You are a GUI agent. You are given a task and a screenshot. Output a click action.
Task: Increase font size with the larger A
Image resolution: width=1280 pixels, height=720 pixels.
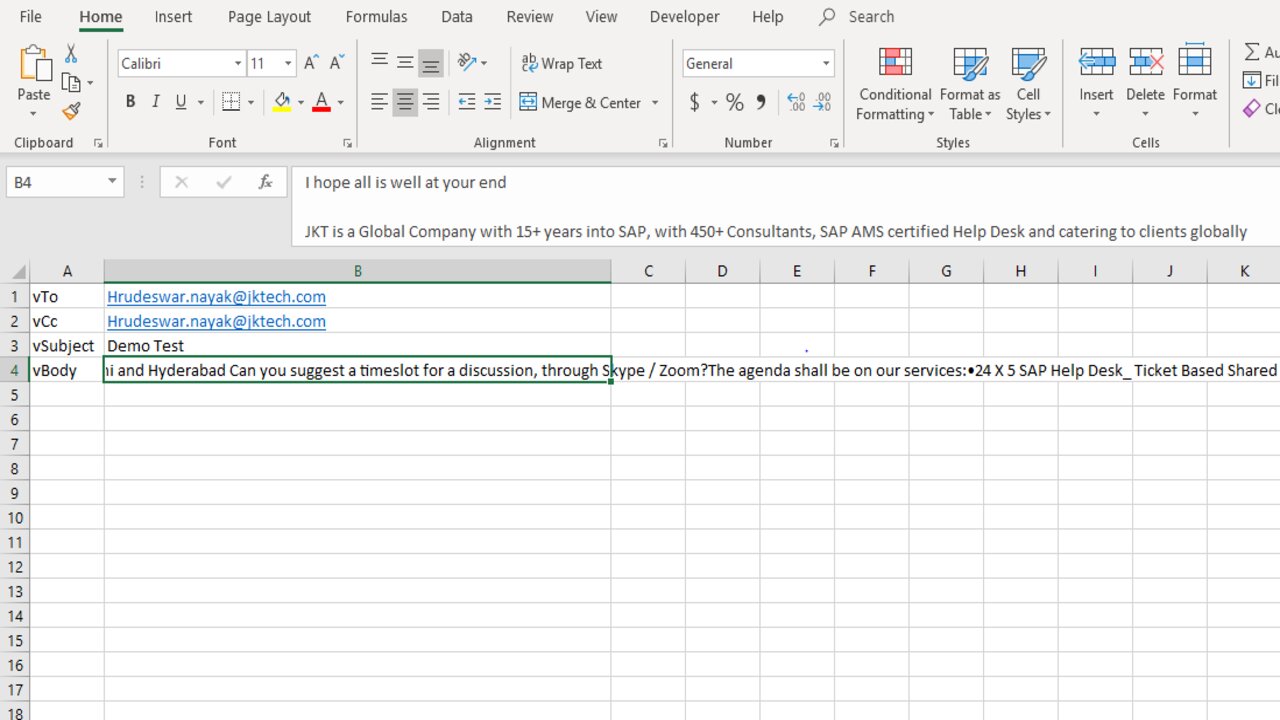click(x=311, y=63)
